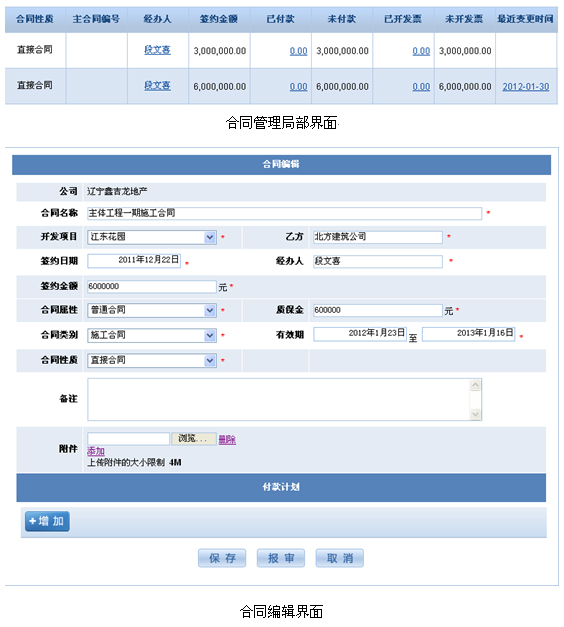
Task: Click the 保存 save button
Action: point(222,558)
